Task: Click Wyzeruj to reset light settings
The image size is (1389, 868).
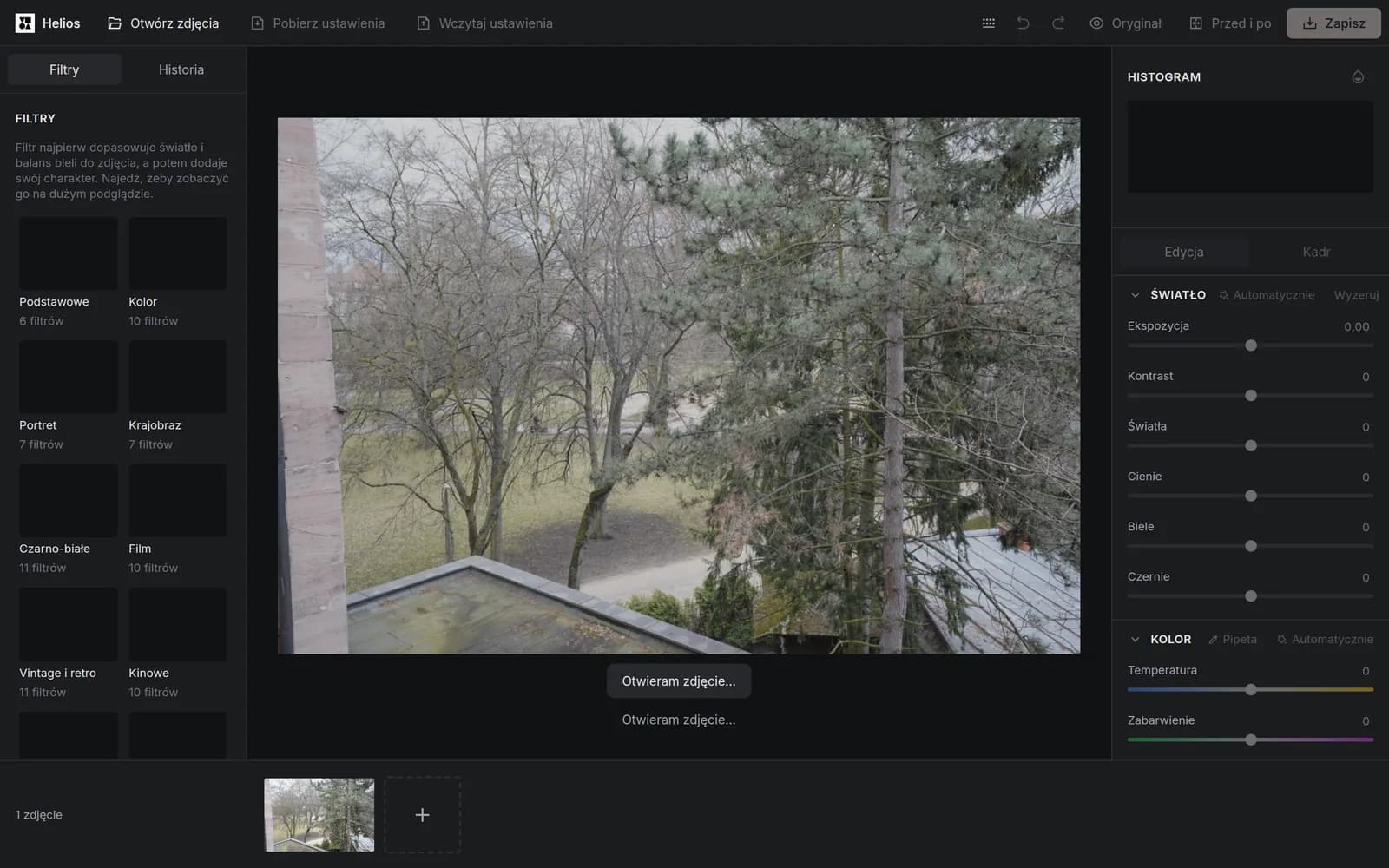Action: pos(1356,295)
